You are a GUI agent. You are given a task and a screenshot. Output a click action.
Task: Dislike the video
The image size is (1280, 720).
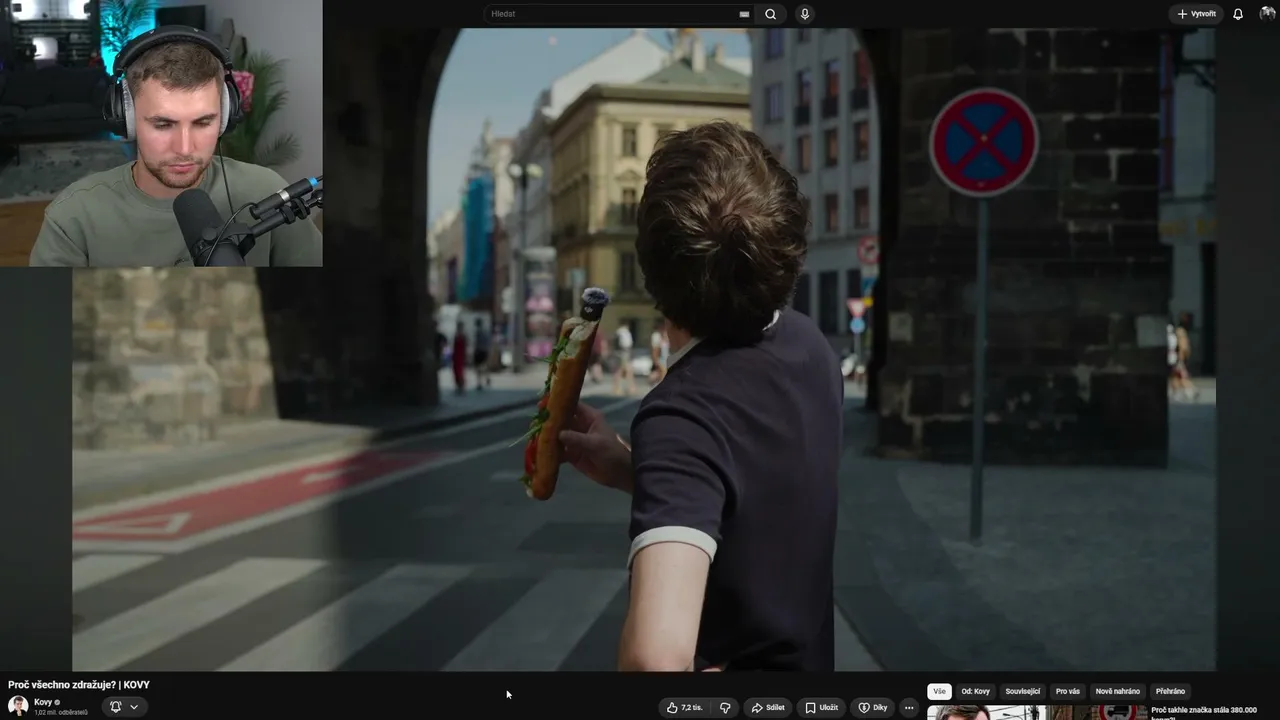[x=725, y=707]
